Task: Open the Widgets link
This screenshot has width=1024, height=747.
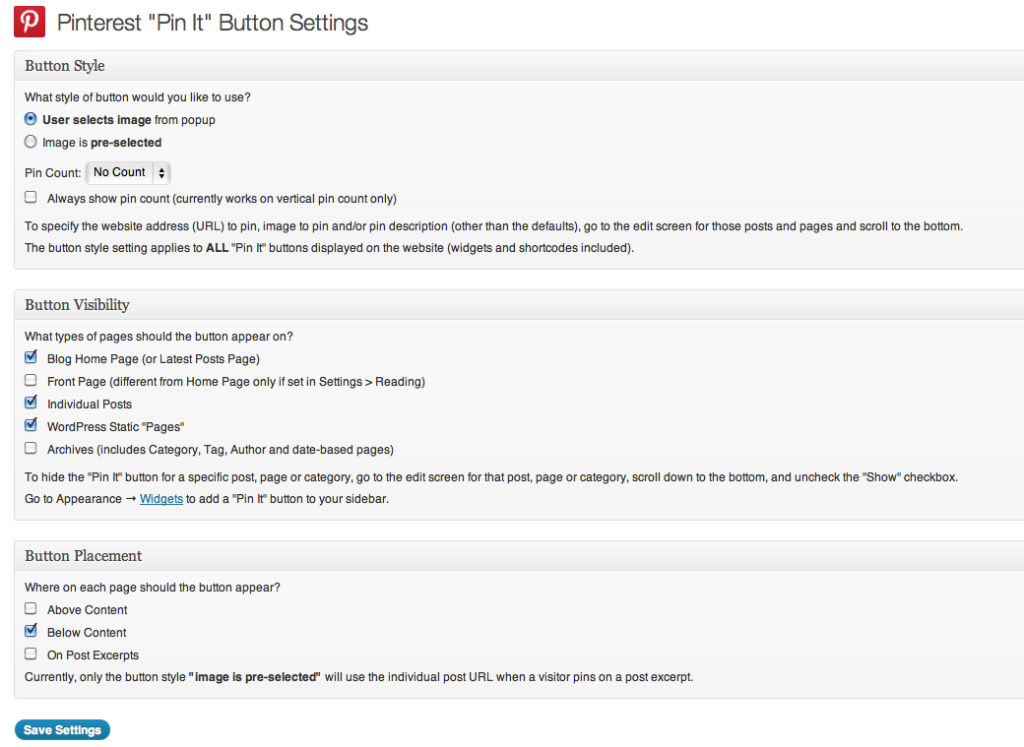Action: coord(161,499)
